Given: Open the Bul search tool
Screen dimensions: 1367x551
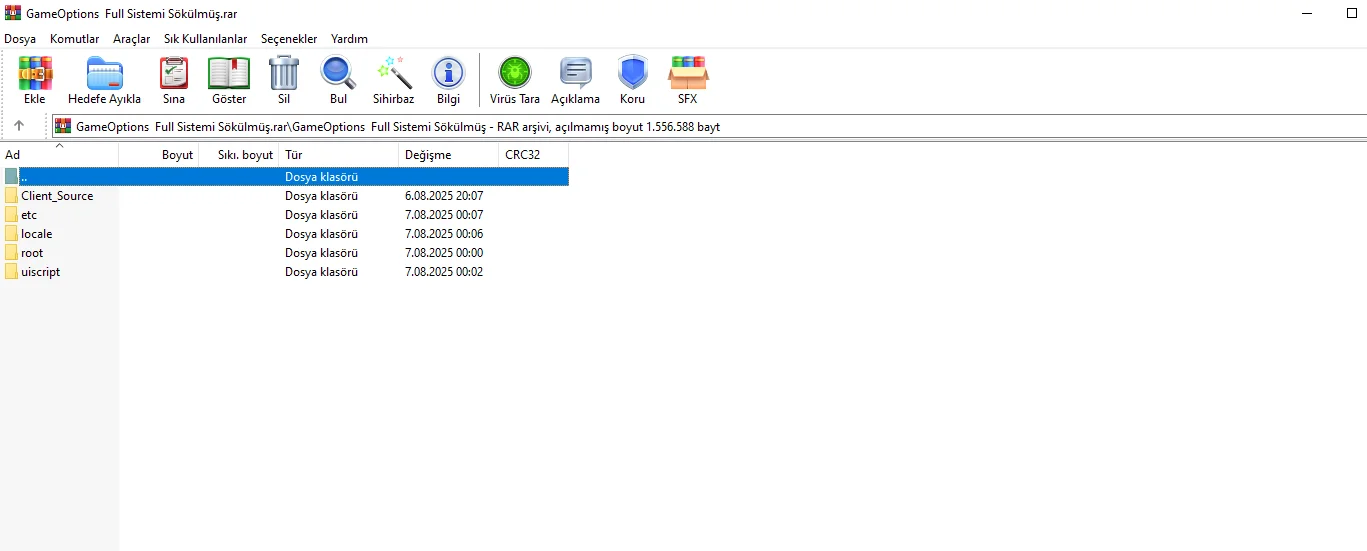Looking at the screenshot, I should click(338, 73).
